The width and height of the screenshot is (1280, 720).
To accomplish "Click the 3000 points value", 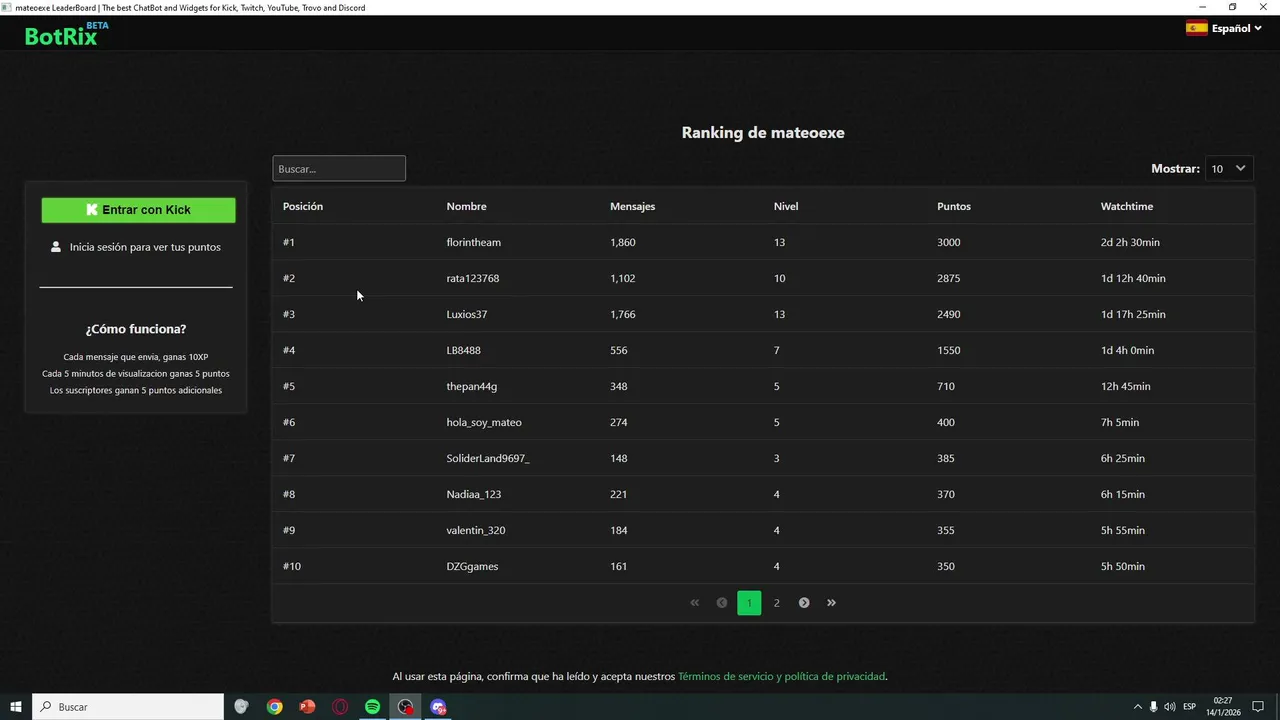I will click(x=949, y=242).
